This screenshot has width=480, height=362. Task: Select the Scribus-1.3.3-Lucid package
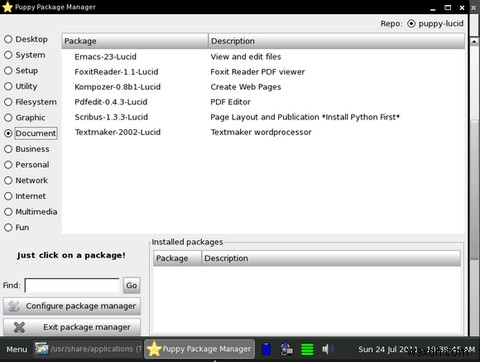[x=111, y=117]
